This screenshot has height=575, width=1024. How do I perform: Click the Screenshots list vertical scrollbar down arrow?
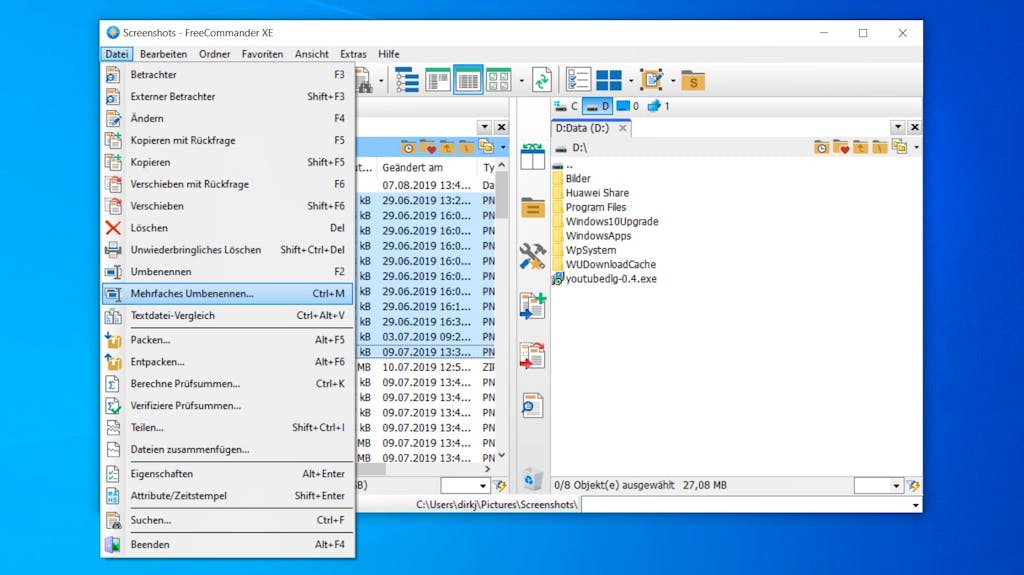pos(502,455)
